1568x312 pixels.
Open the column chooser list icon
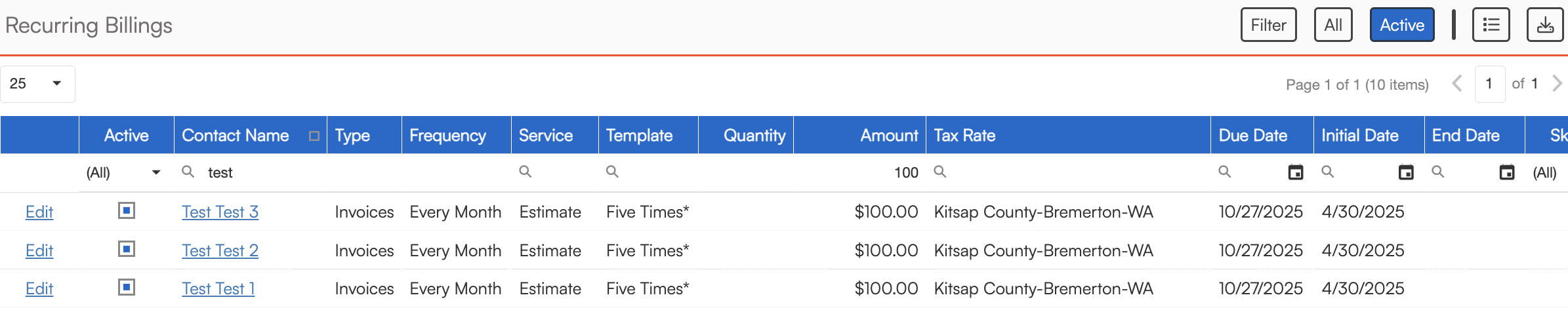point(1491,25)
